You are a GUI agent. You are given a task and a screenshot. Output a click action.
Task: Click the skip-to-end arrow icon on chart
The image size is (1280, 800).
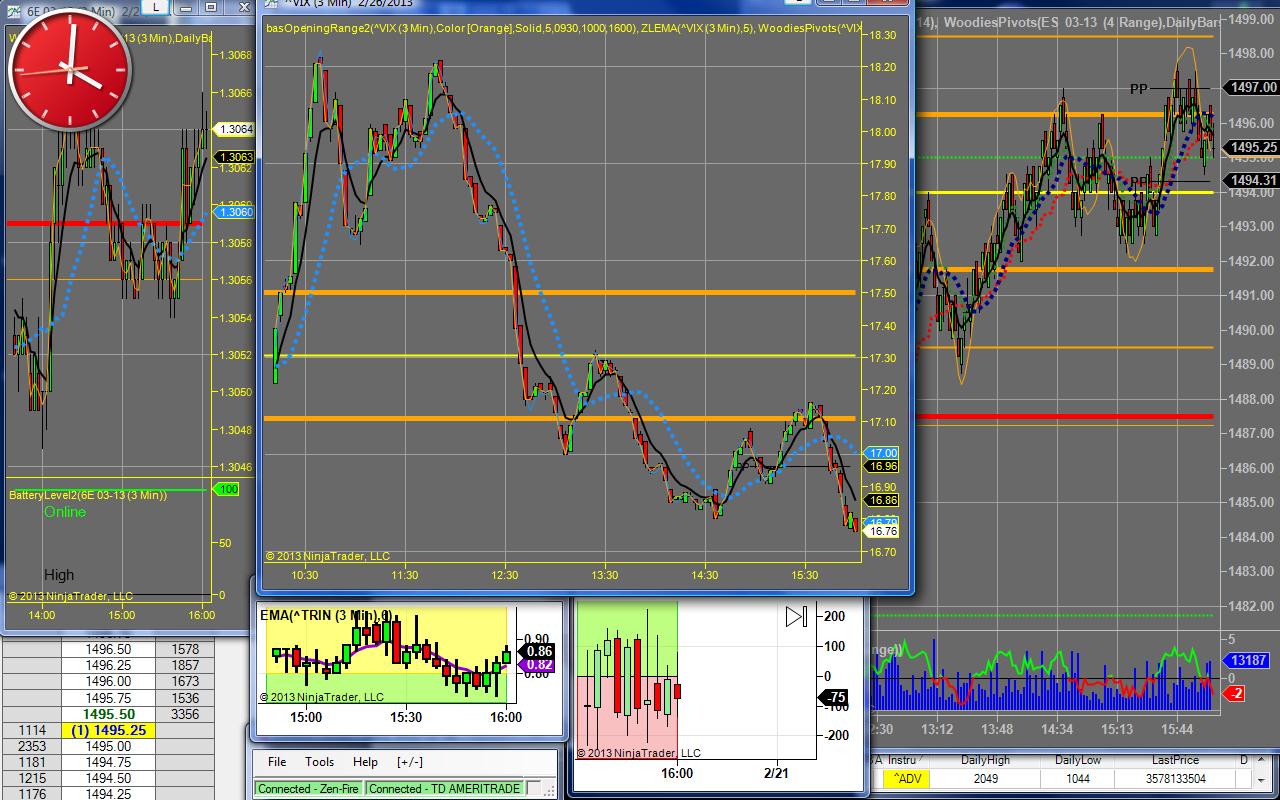coord(796,616)
